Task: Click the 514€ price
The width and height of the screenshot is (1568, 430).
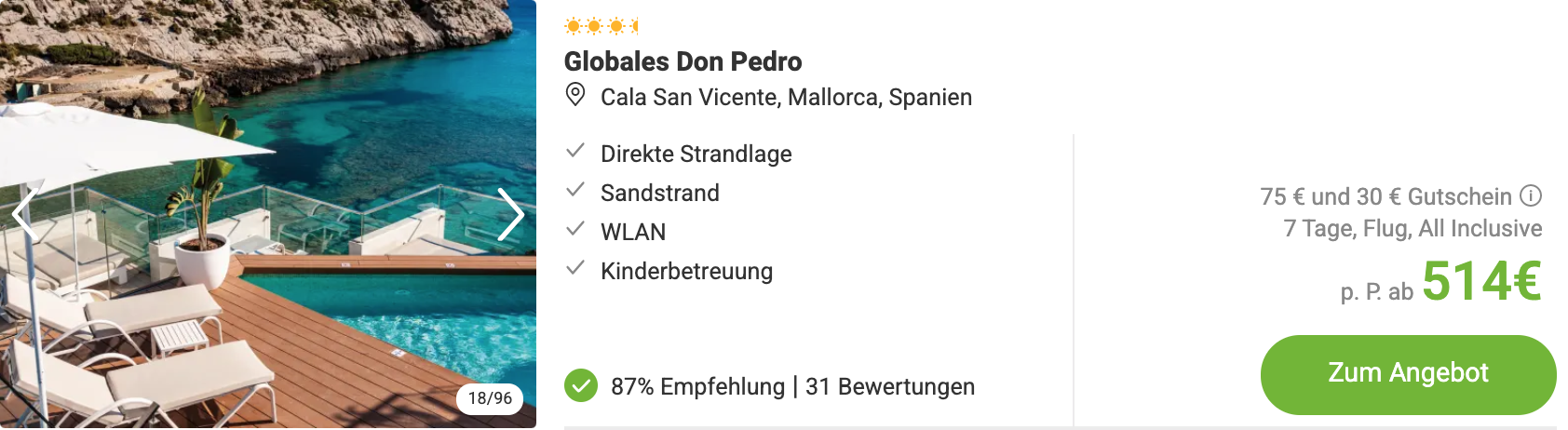Action: tap(1481, 280)
